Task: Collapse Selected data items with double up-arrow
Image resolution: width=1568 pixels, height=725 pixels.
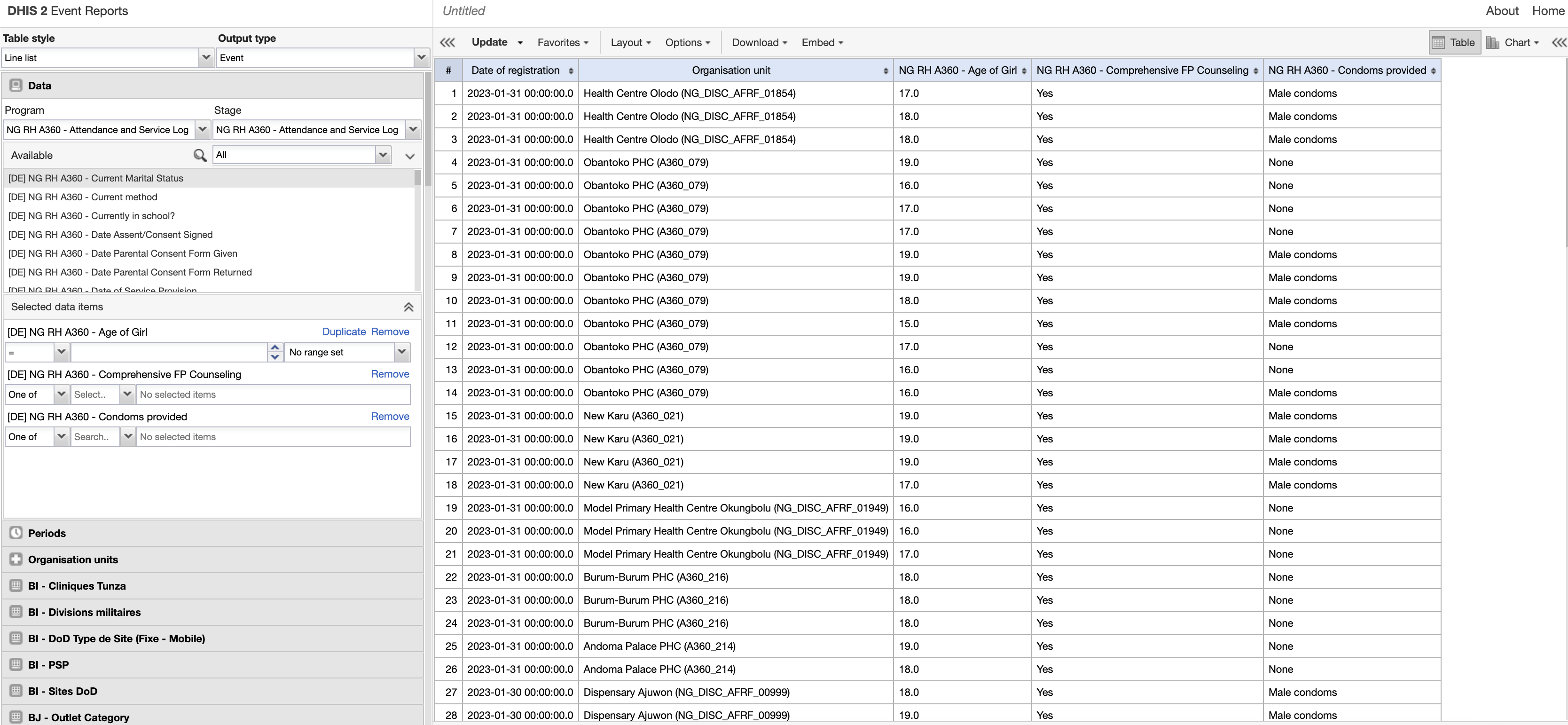Action: pyautogui.click(x=408, y=307)
